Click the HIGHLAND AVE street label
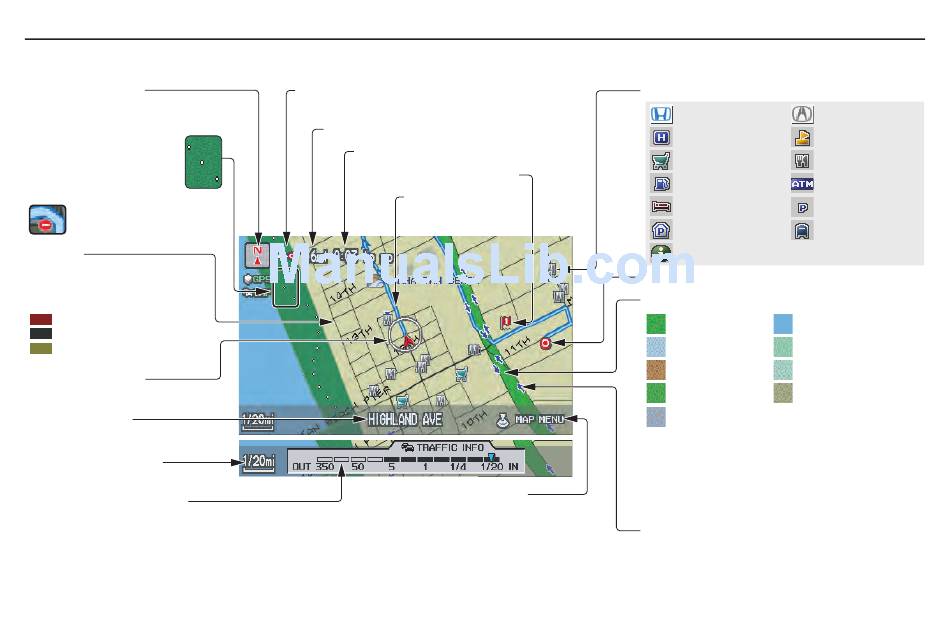This screenshot has width=950, height=636. pyautogui.click(x=405, y=419)
